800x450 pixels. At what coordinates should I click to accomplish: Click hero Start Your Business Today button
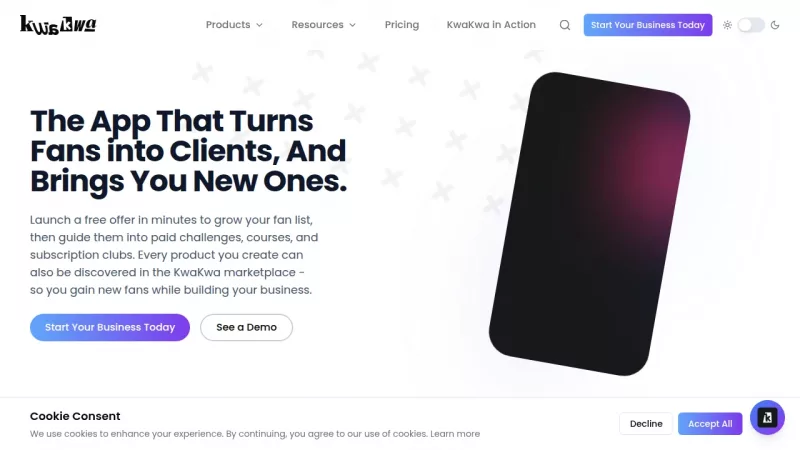click(x=110, y=328)
